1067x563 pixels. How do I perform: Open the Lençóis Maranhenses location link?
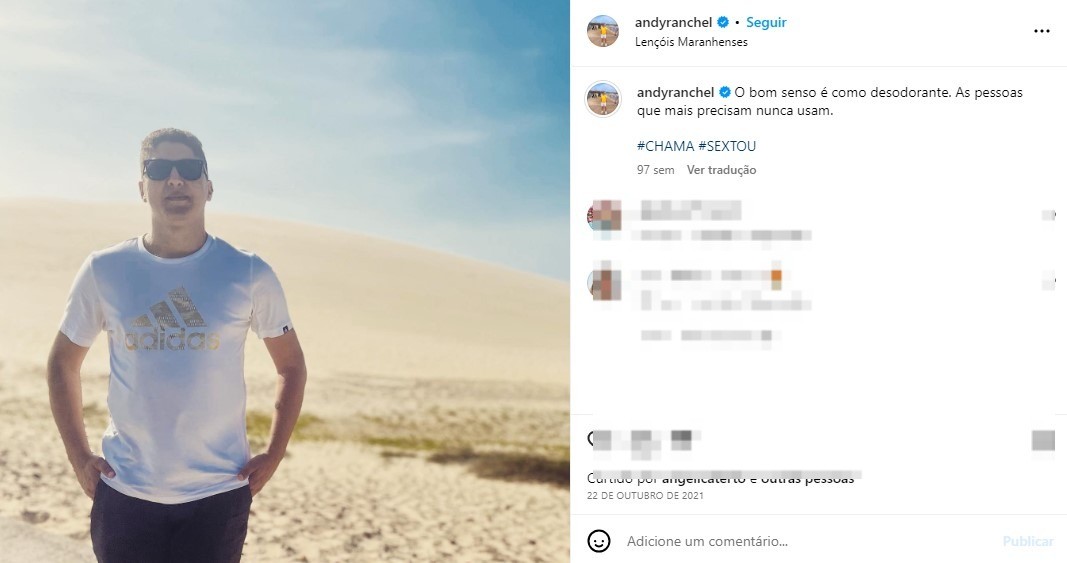[691, 42]
